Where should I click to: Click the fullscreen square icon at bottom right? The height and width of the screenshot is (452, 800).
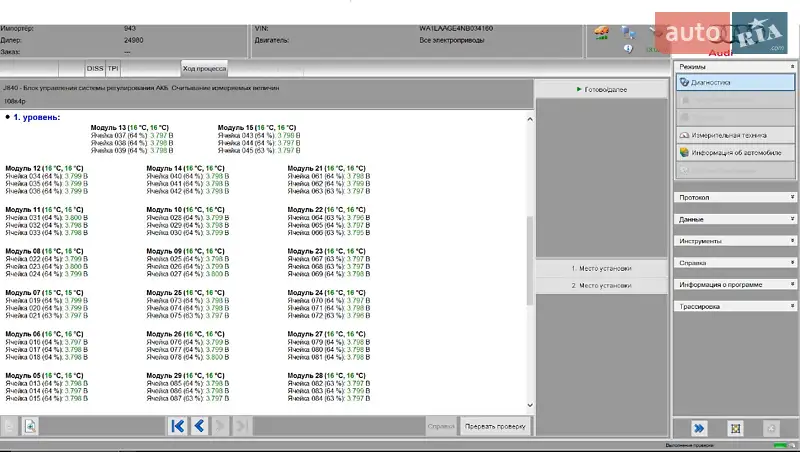tap(735, 428)
